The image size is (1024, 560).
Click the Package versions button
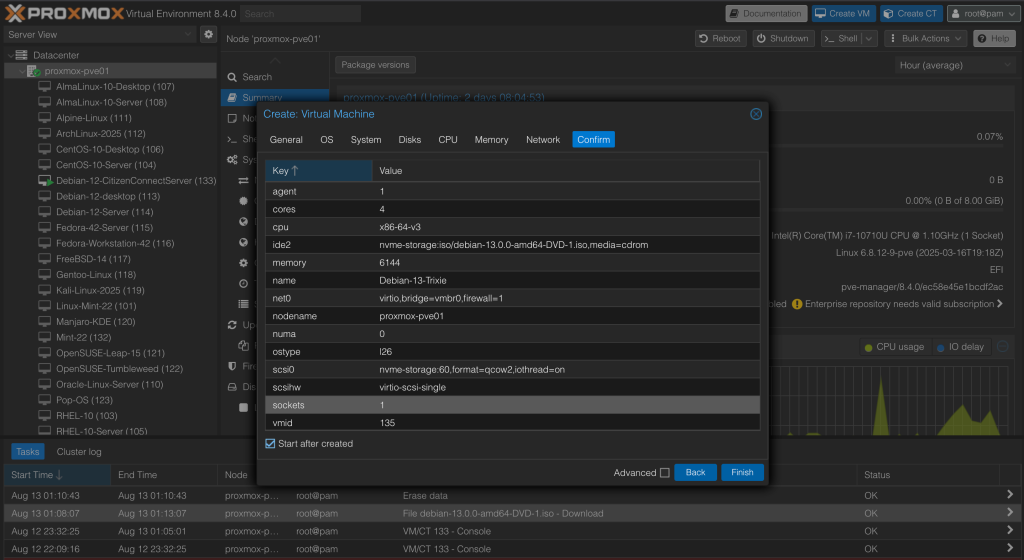[x=376, y=65]
